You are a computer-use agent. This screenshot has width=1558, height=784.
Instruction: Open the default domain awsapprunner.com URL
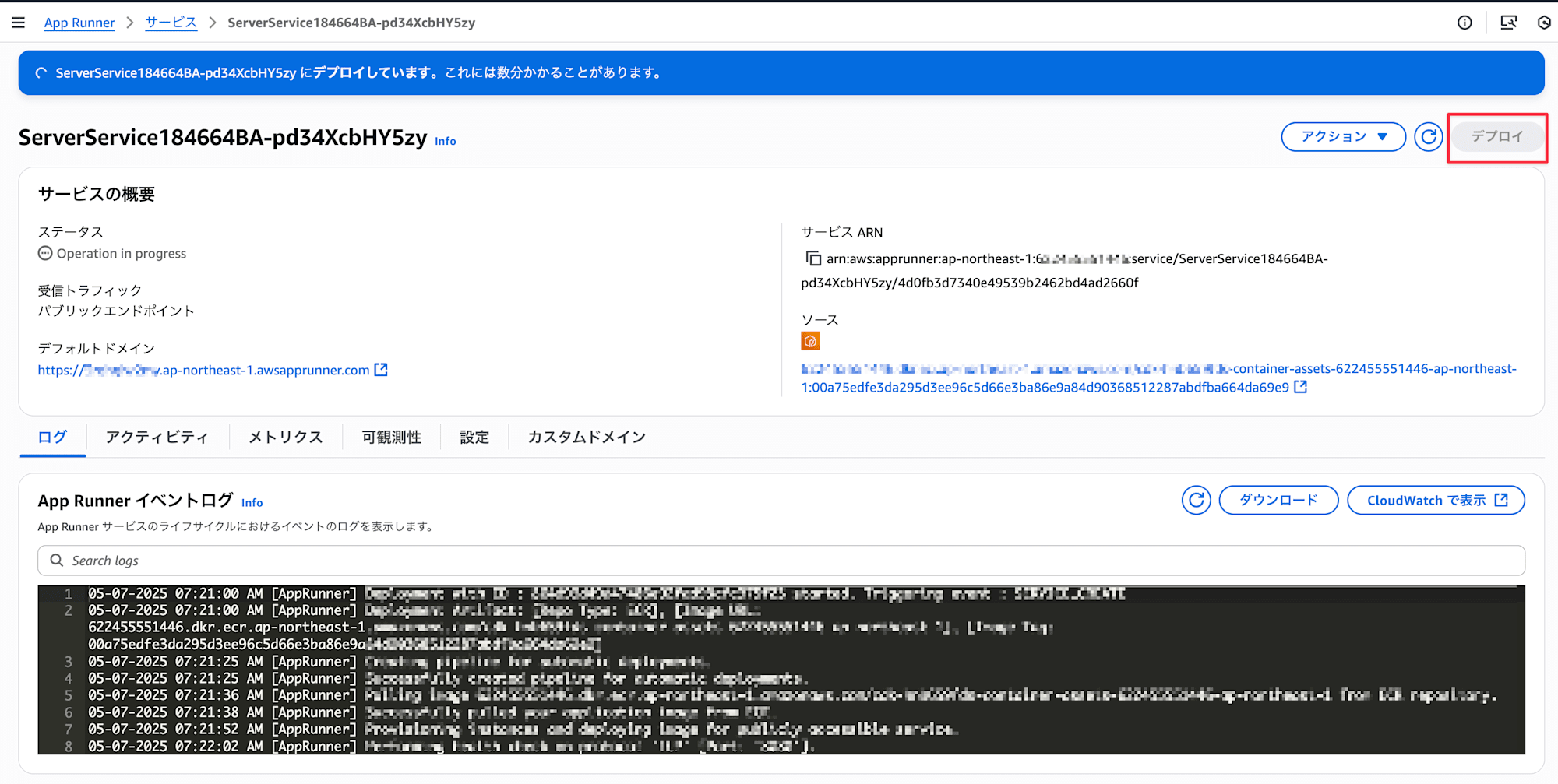click(x=203, y=370)
